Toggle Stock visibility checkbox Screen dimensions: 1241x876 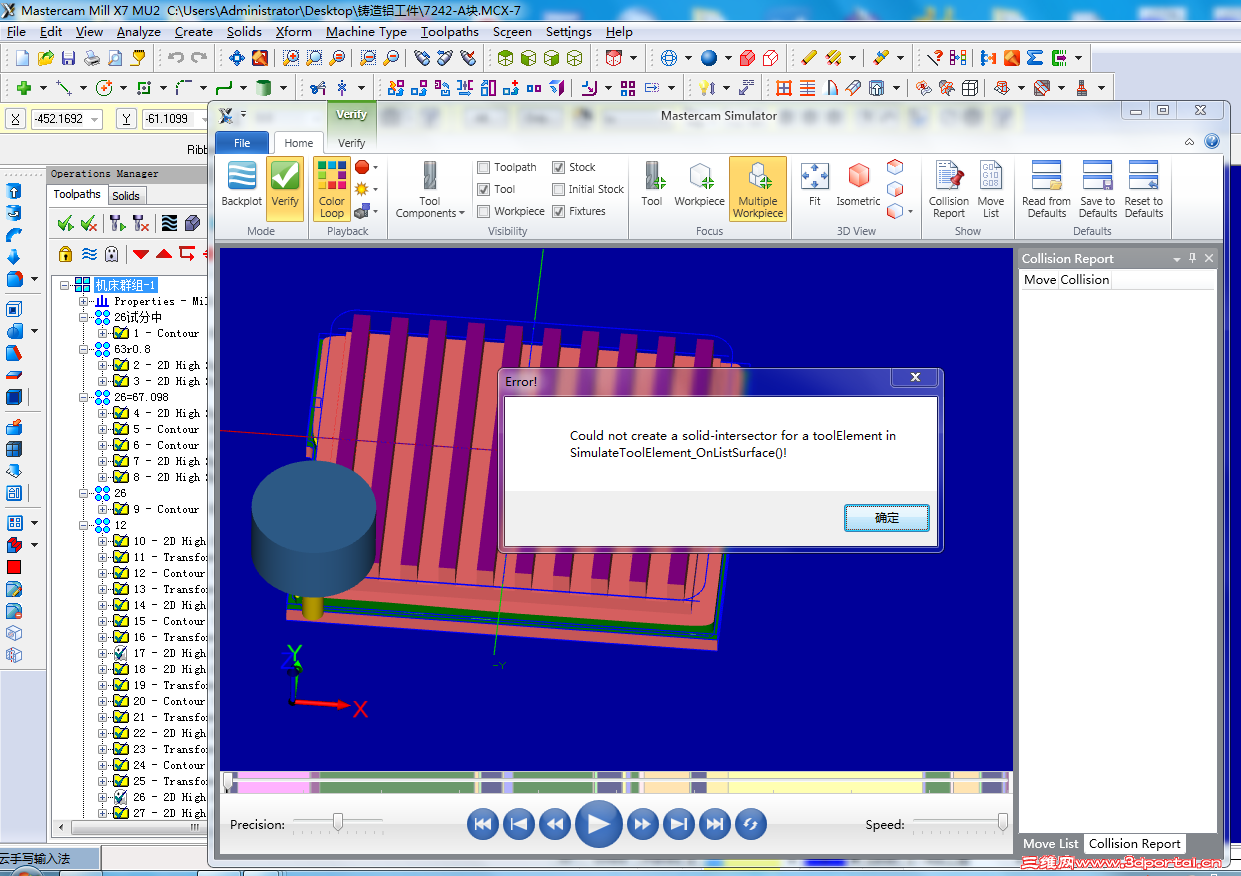pos(559,167)
